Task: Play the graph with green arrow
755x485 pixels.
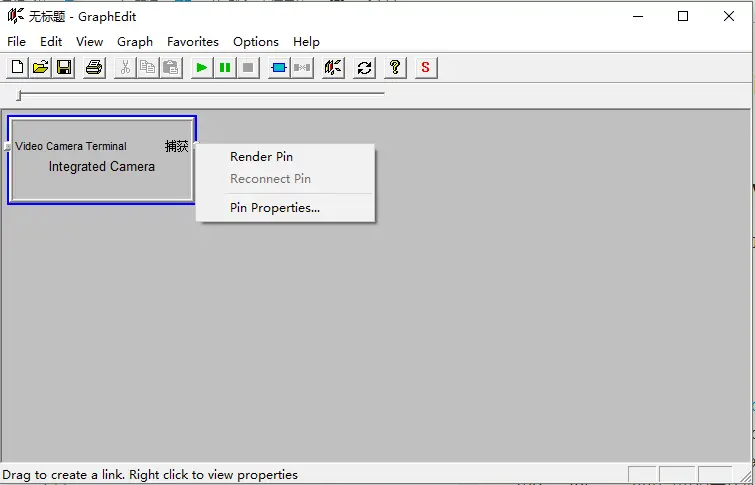Action: [x=202, y=67]
